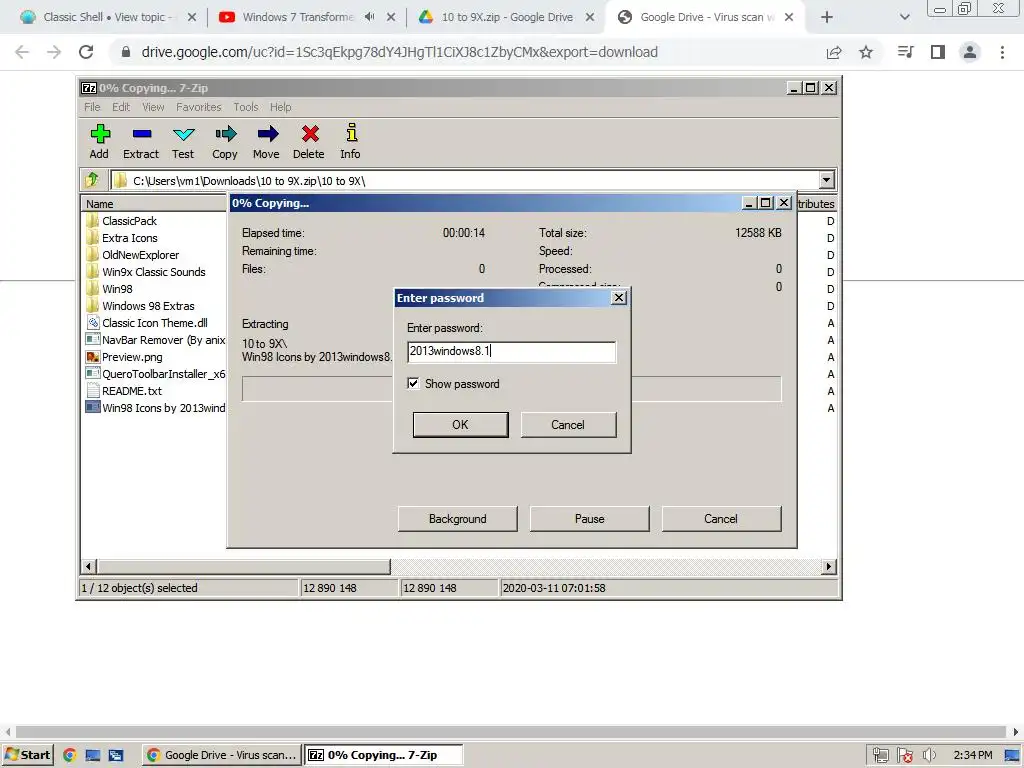Viewport: 1024px width, 768px height.
Task: Open the 7-Zip Edit menu
Action: tap(121, 107)
